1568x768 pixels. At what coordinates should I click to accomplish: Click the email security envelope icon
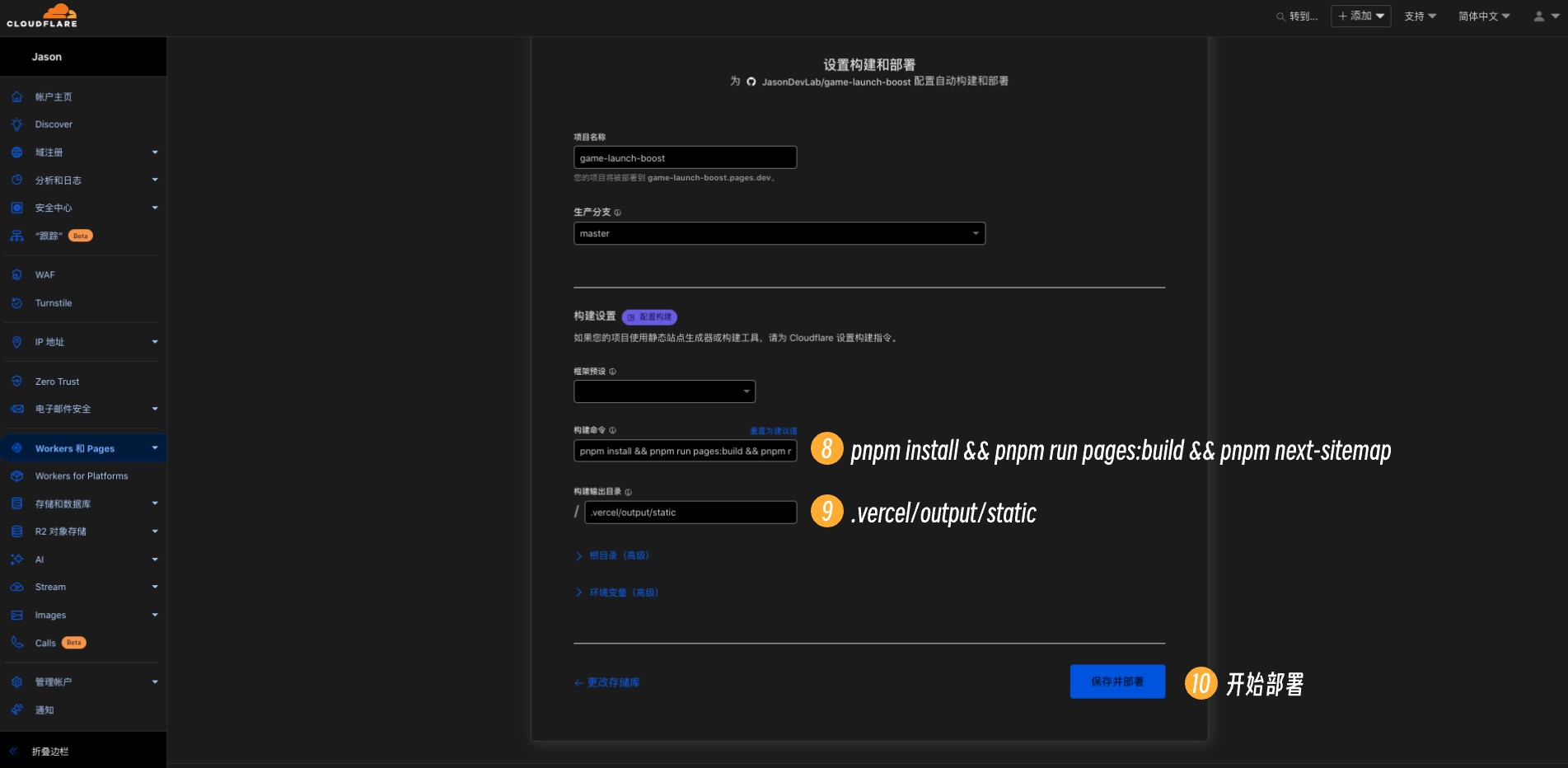click(16, 409)
